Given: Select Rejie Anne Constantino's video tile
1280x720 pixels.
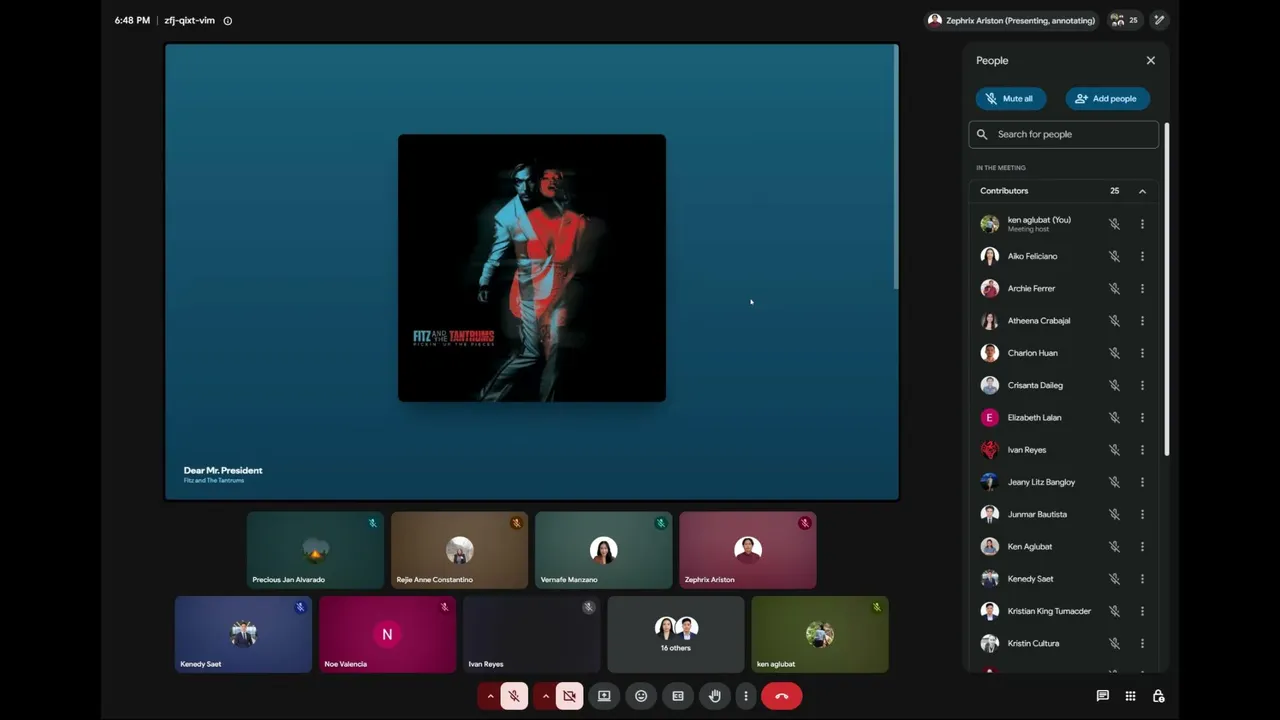Looking at the screenshot, I should point(459,550).
